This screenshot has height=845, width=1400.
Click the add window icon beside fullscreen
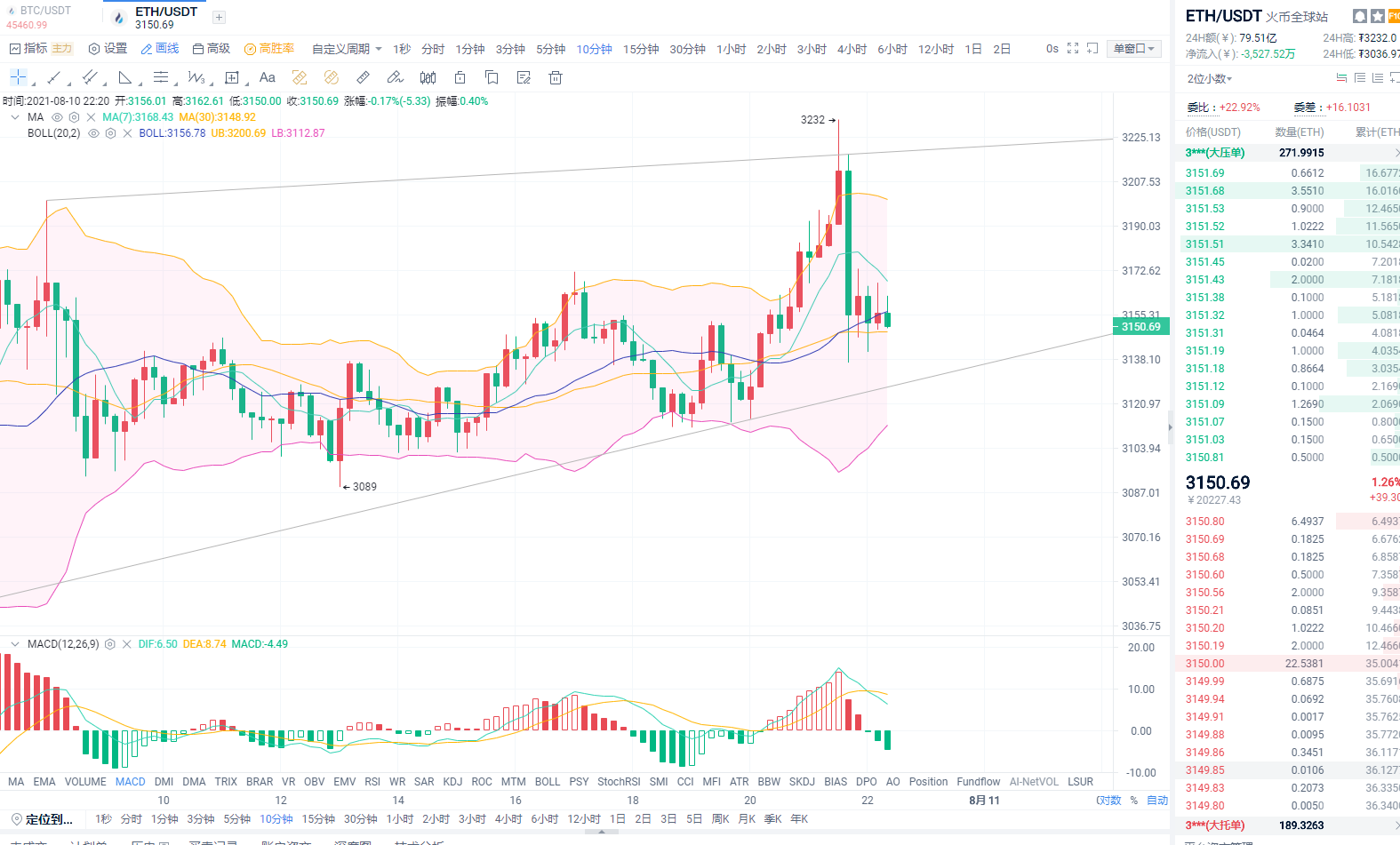(1092, 48)
